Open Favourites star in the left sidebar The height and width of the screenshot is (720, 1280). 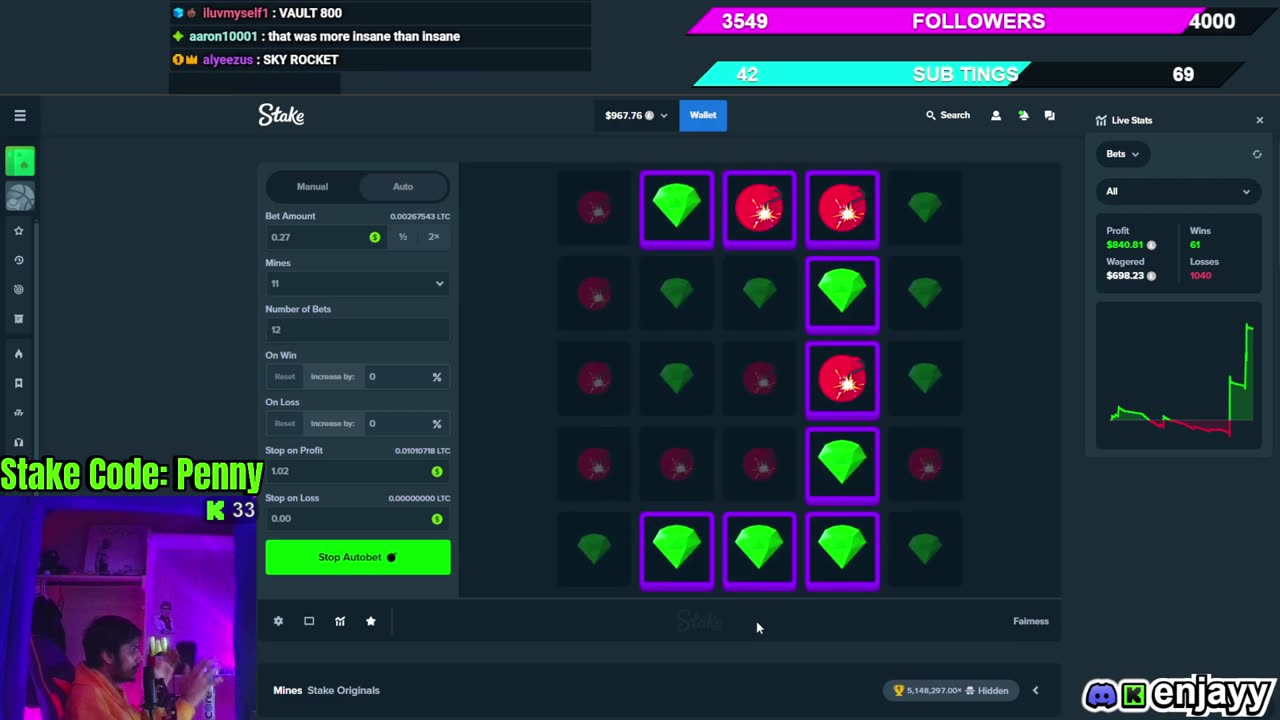coord(18,231)
